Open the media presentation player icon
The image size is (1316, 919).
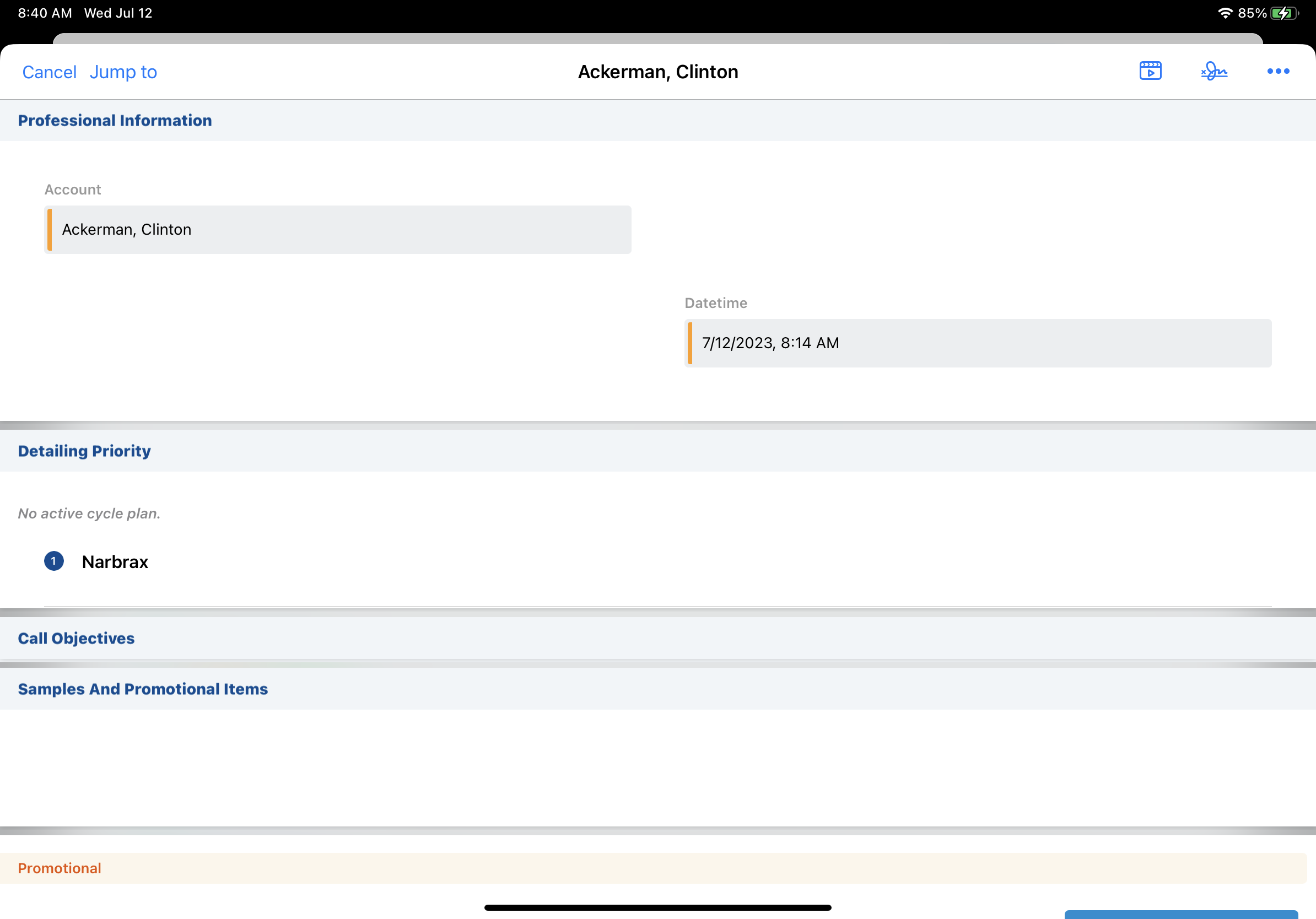(x=1150, y=71)
